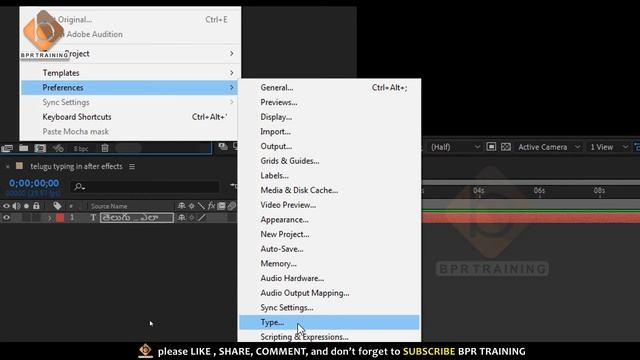This screenshot has width=640, height=360.
Task: Open the Active Camera view dropdown
Action: point(549,147)
